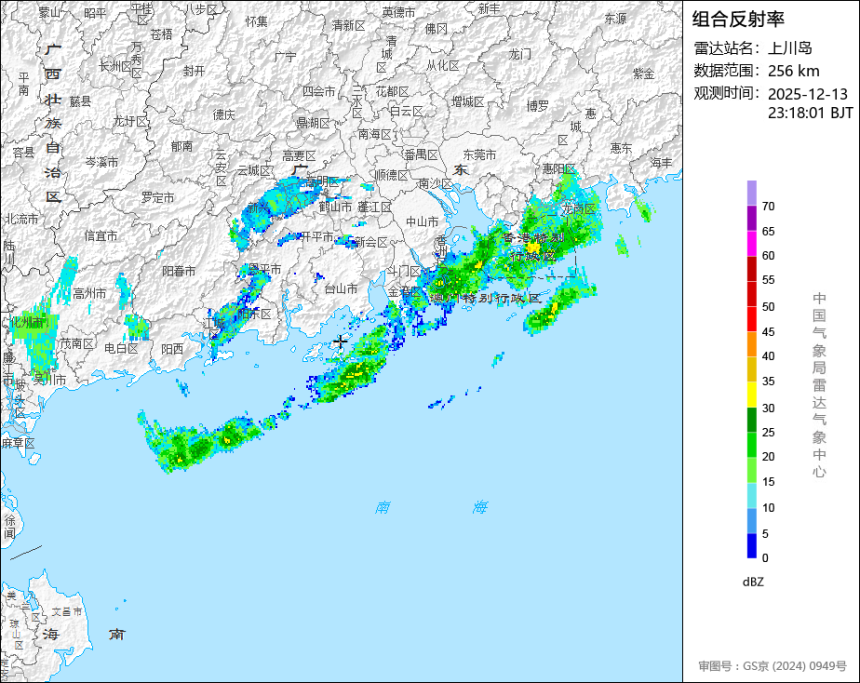Click the '德庆' map label
The height and width of the screenshot is (683, 860).
224,115
